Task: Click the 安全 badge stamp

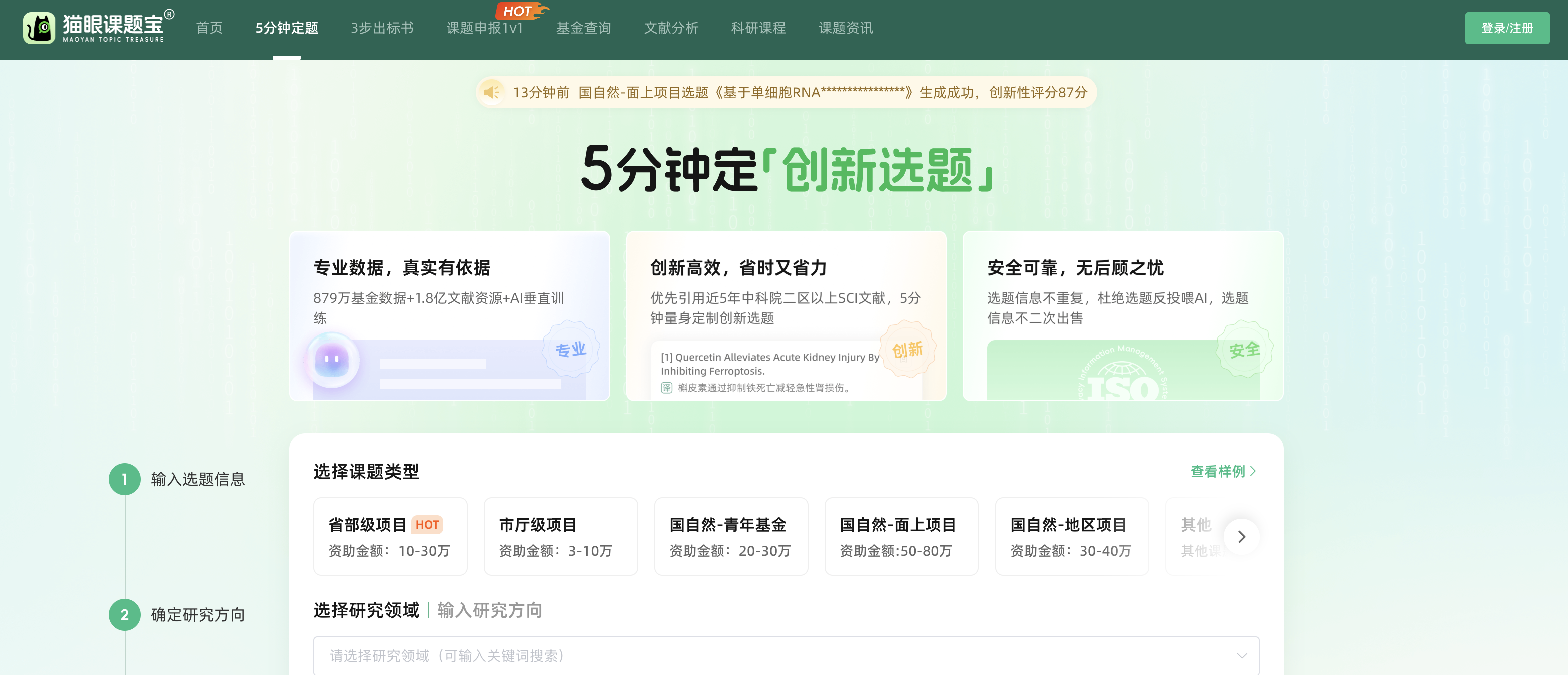Action: click(1244, 349)
